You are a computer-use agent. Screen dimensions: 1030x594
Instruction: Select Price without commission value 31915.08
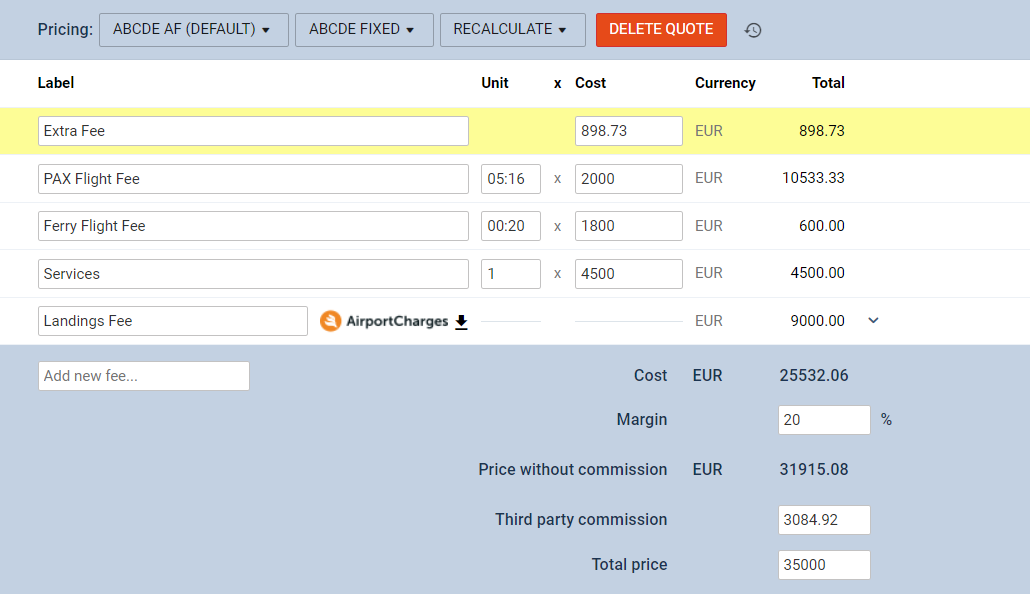click(x=814, y=469)
